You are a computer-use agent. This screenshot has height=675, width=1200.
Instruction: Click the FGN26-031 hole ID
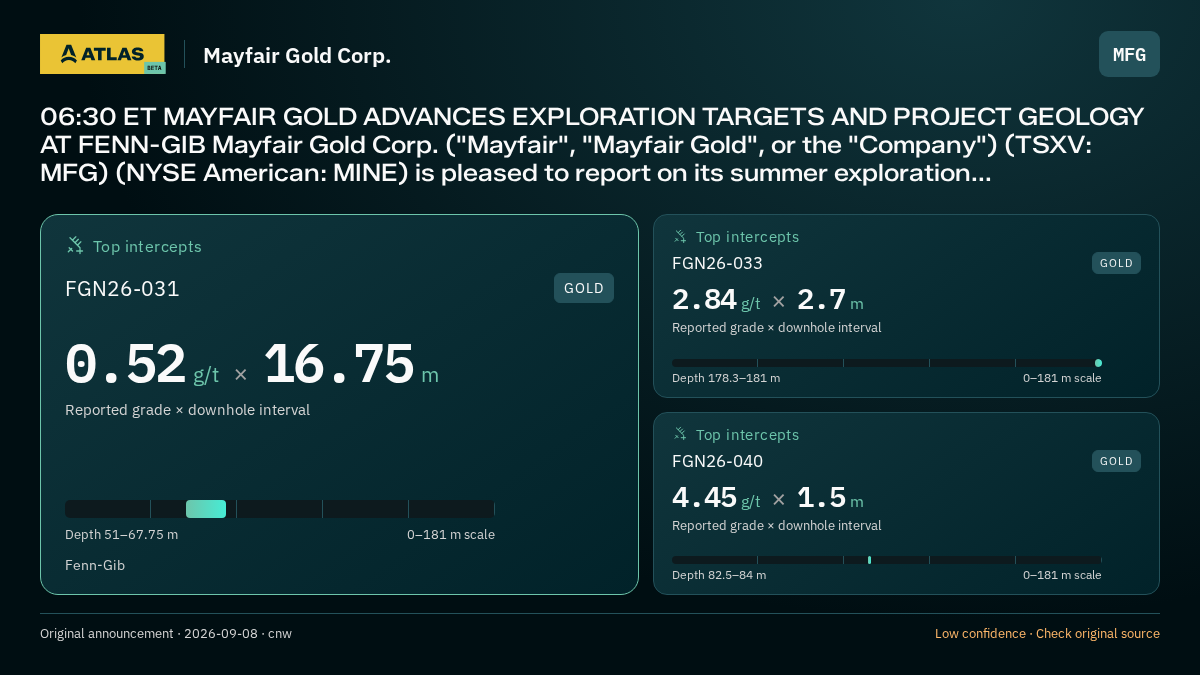122,289
